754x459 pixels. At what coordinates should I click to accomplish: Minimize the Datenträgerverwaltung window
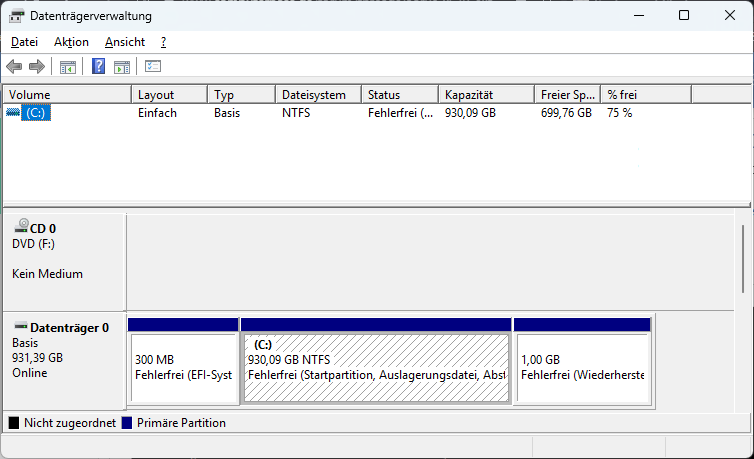[x=639, y=15]
